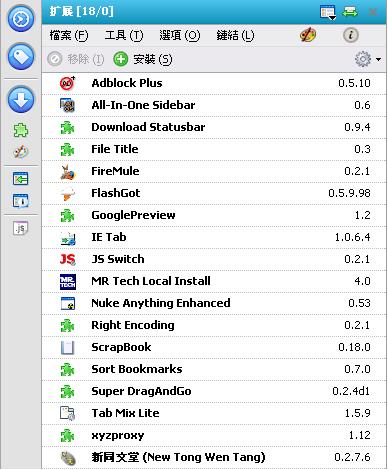Select the Tab Mix Lite name

pyautogui.click(x=126, y=413)
